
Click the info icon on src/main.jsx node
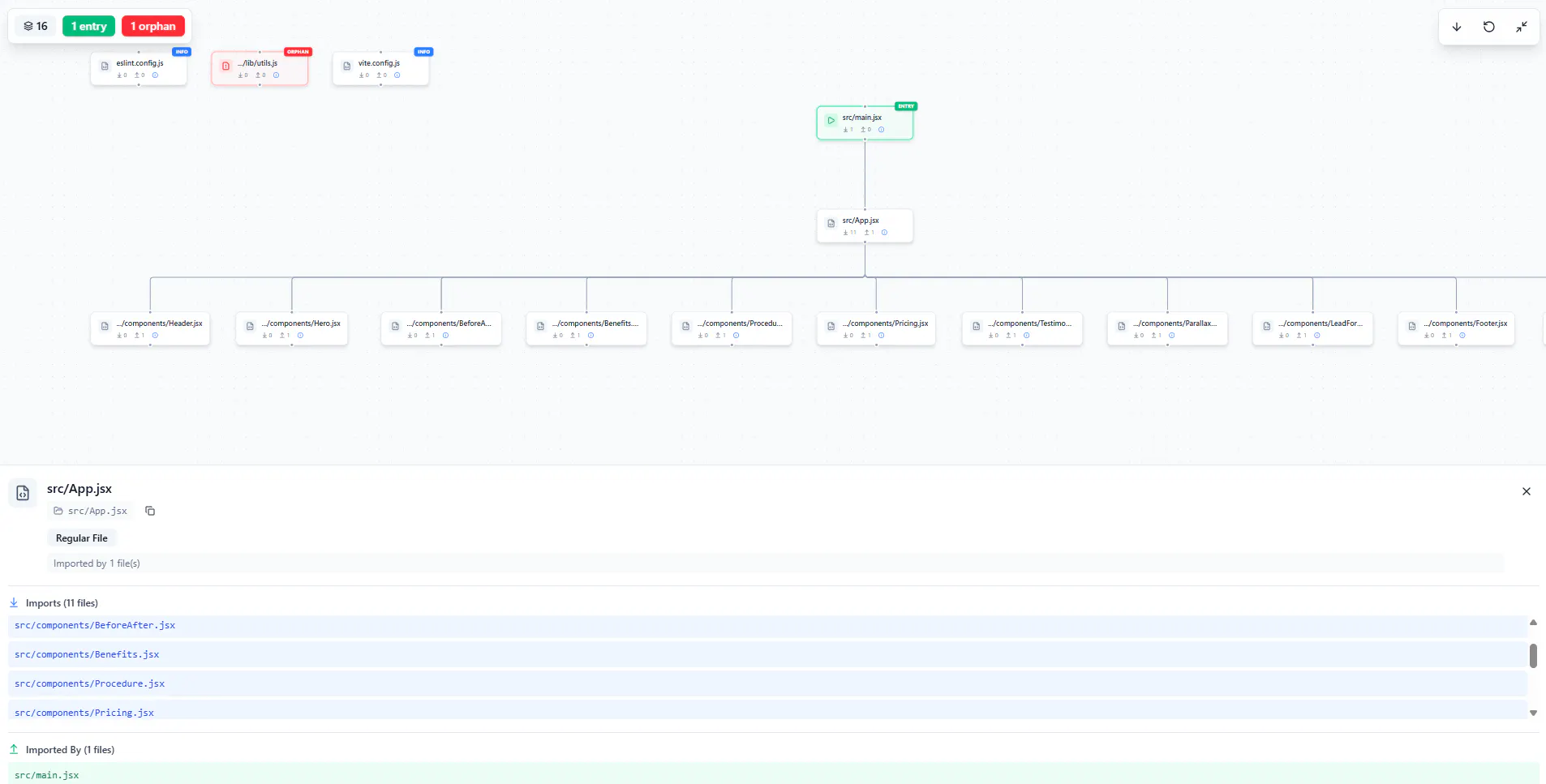click(882, 130)
